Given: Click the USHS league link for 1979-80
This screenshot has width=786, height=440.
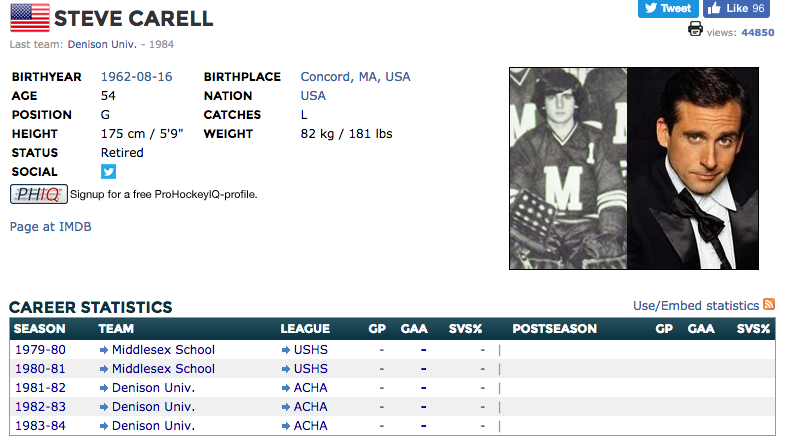Looking at the screenshot, I should tap(311, 350).
